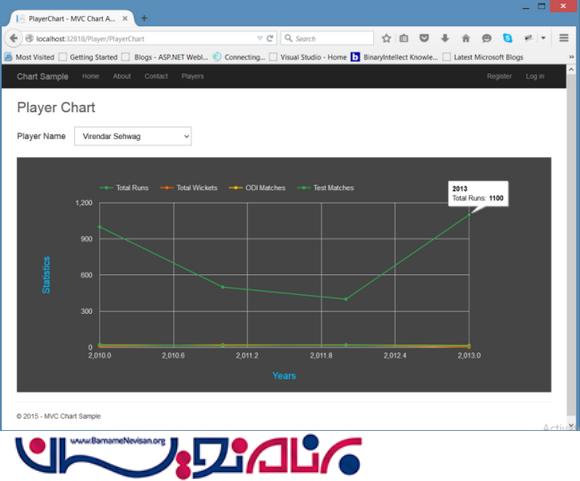Screen dimensions: 580x481
Task: Reload the page with refresh icon
Action: [x=270, y=38]
